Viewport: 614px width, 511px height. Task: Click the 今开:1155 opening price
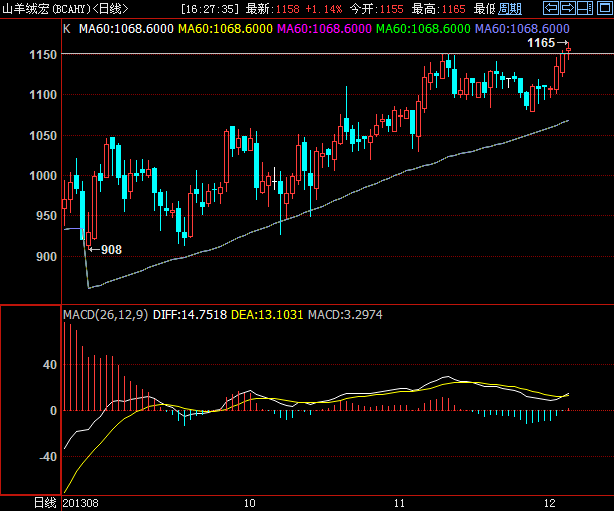click(x=376, y=9)
